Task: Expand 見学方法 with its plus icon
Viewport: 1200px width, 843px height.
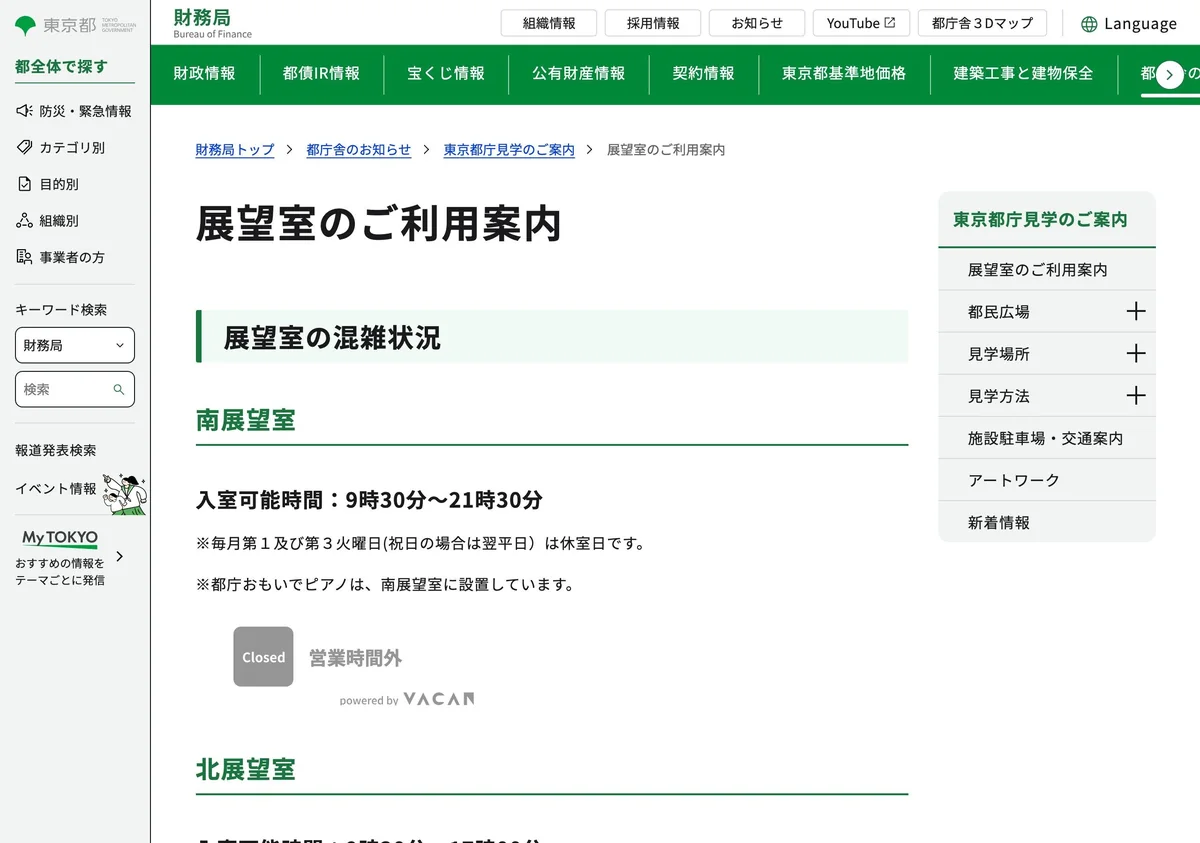Action: pyautogui.click(x=1135, y=395)
